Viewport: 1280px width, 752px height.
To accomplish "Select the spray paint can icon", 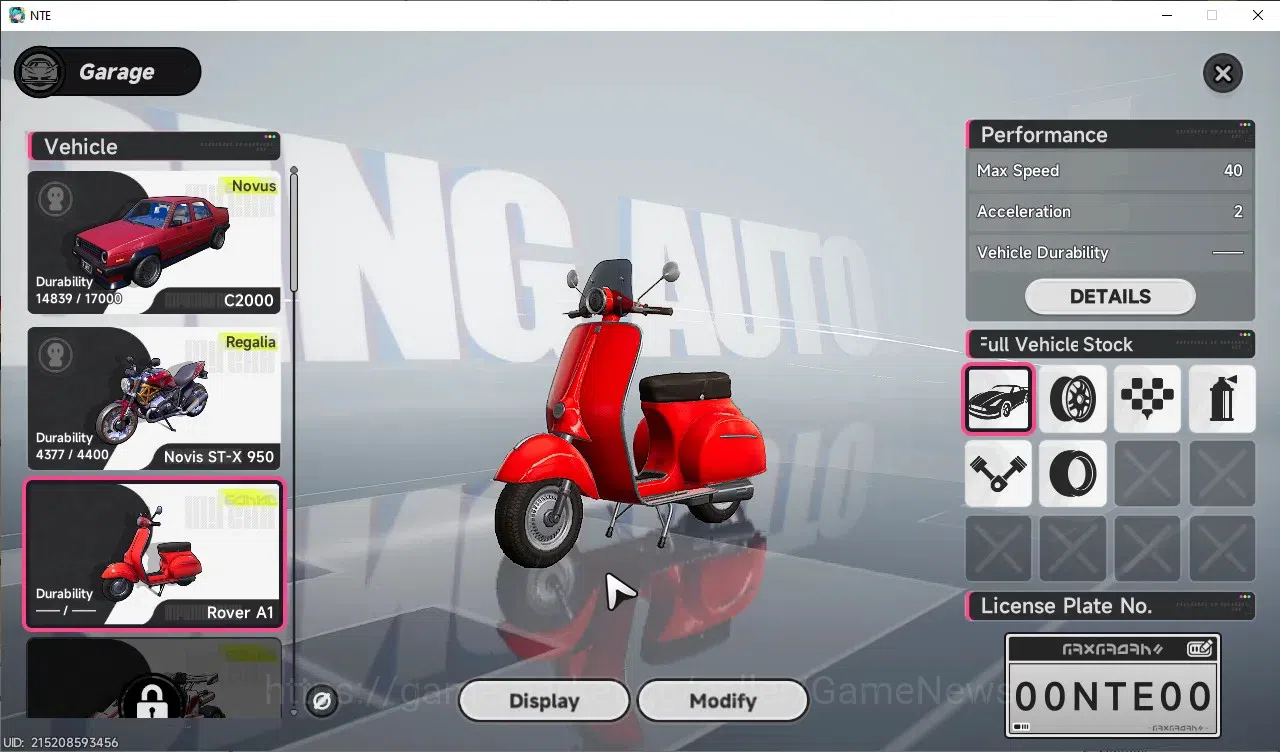I will [x=1222, y=399].
